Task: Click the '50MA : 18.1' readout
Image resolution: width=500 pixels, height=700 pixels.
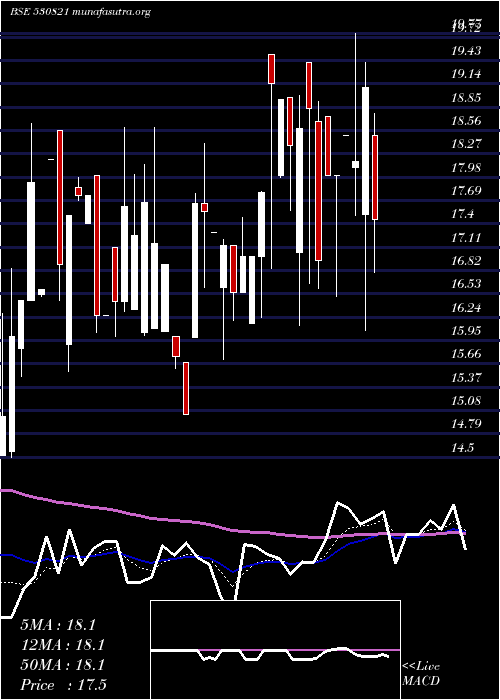Action: [x=62, y=665]
